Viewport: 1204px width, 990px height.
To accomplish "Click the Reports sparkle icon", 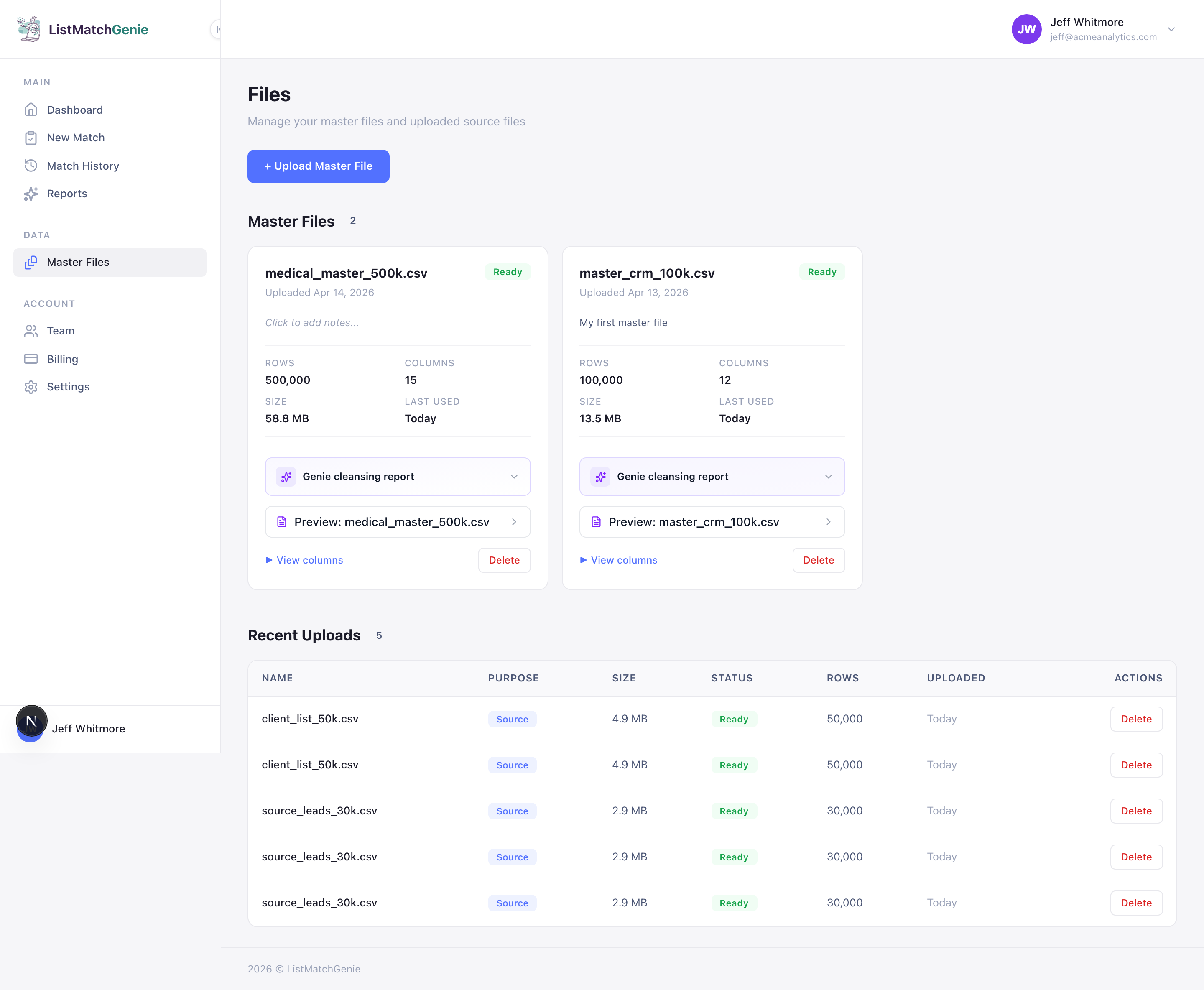I will [x=31, y=194].
